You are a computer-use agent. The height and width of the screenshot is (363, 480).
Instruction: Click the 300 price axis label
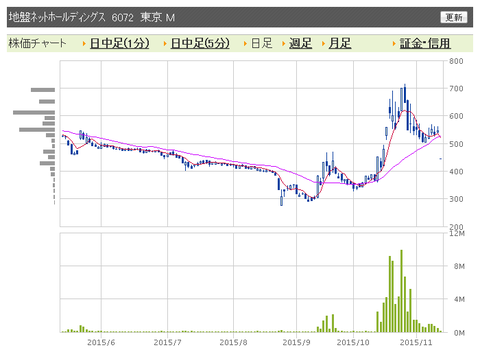click(456, 199)
